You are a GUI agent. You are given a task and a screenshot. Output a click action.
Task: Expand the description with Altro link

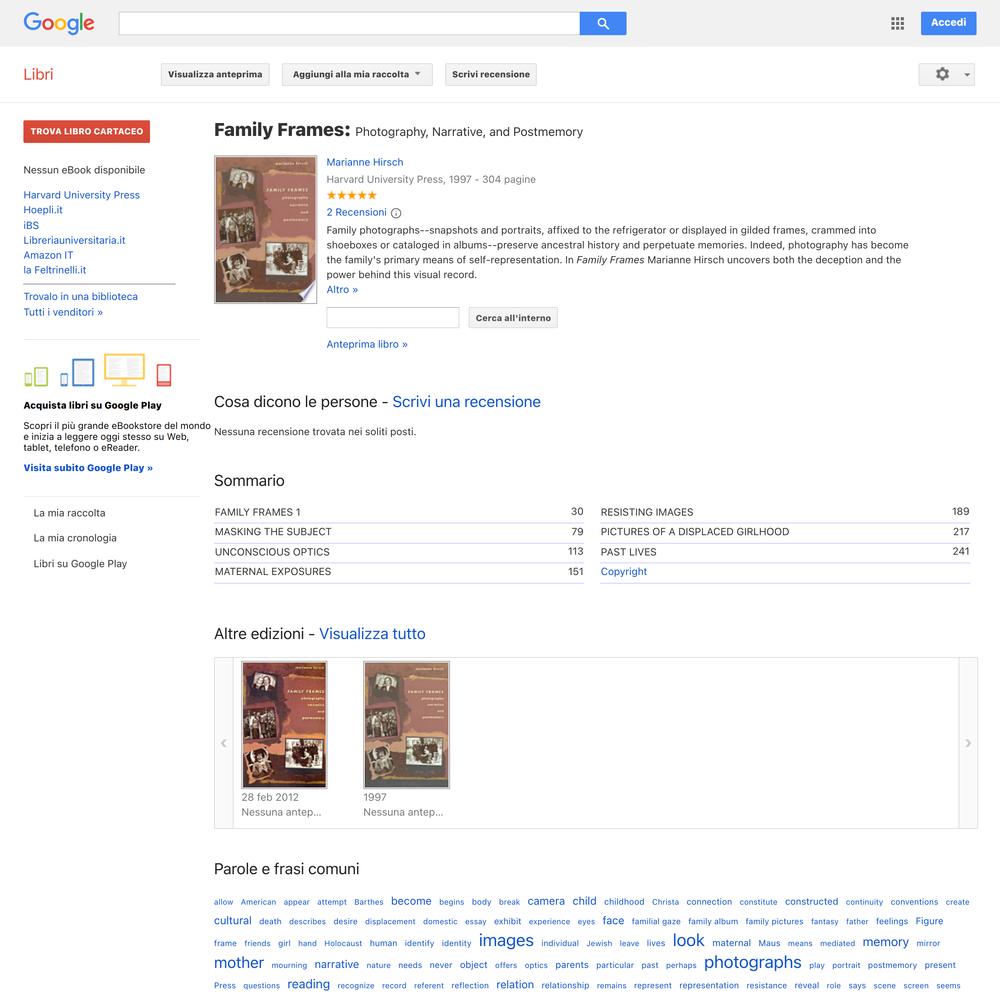click(342, 290)
